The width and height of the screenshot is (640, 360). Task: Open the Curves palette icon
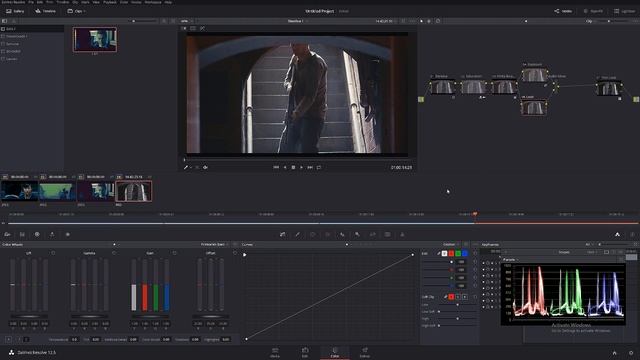282,234
